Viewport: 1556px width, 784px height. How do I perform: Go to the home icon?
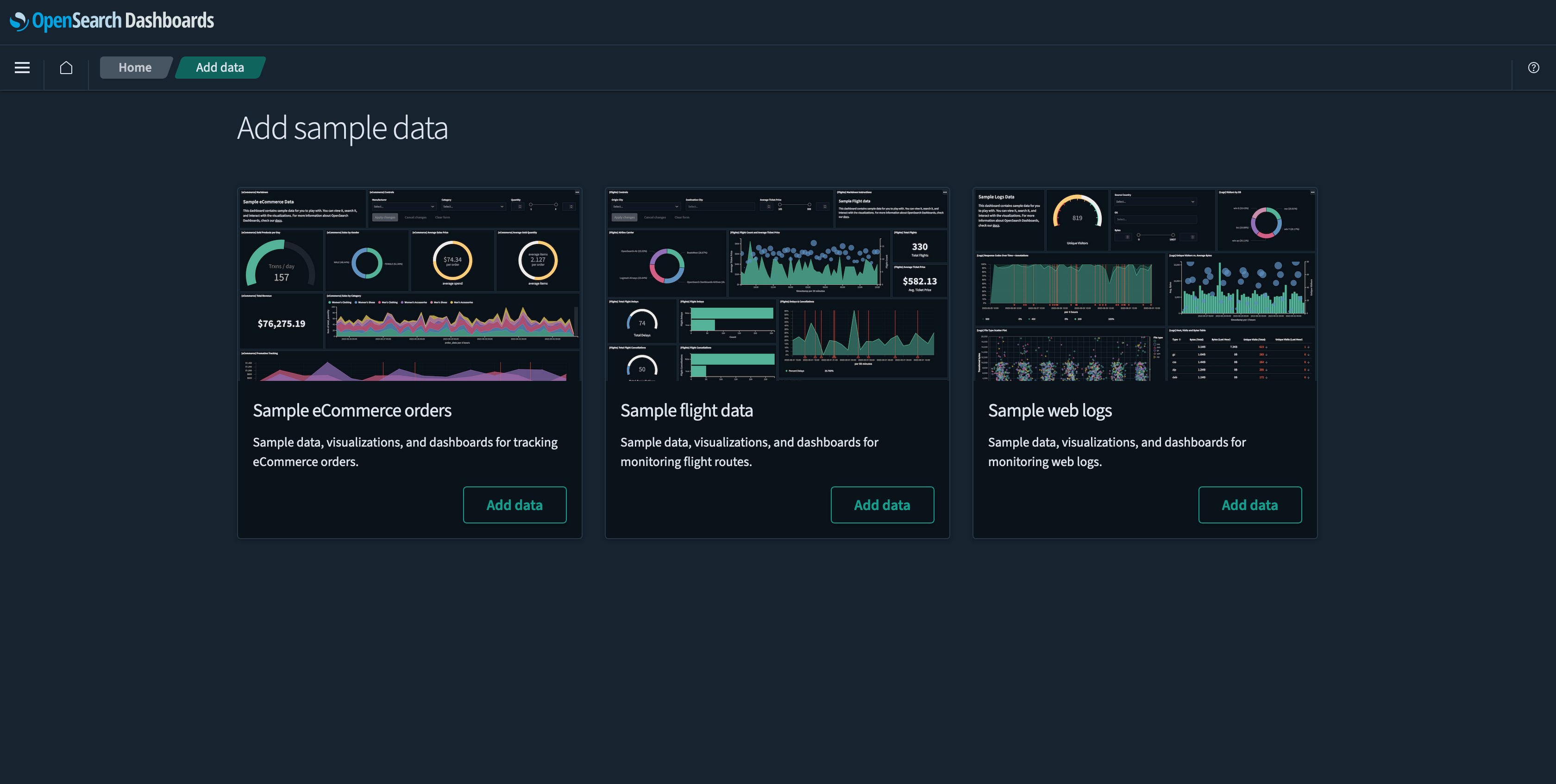coord(66,68)
